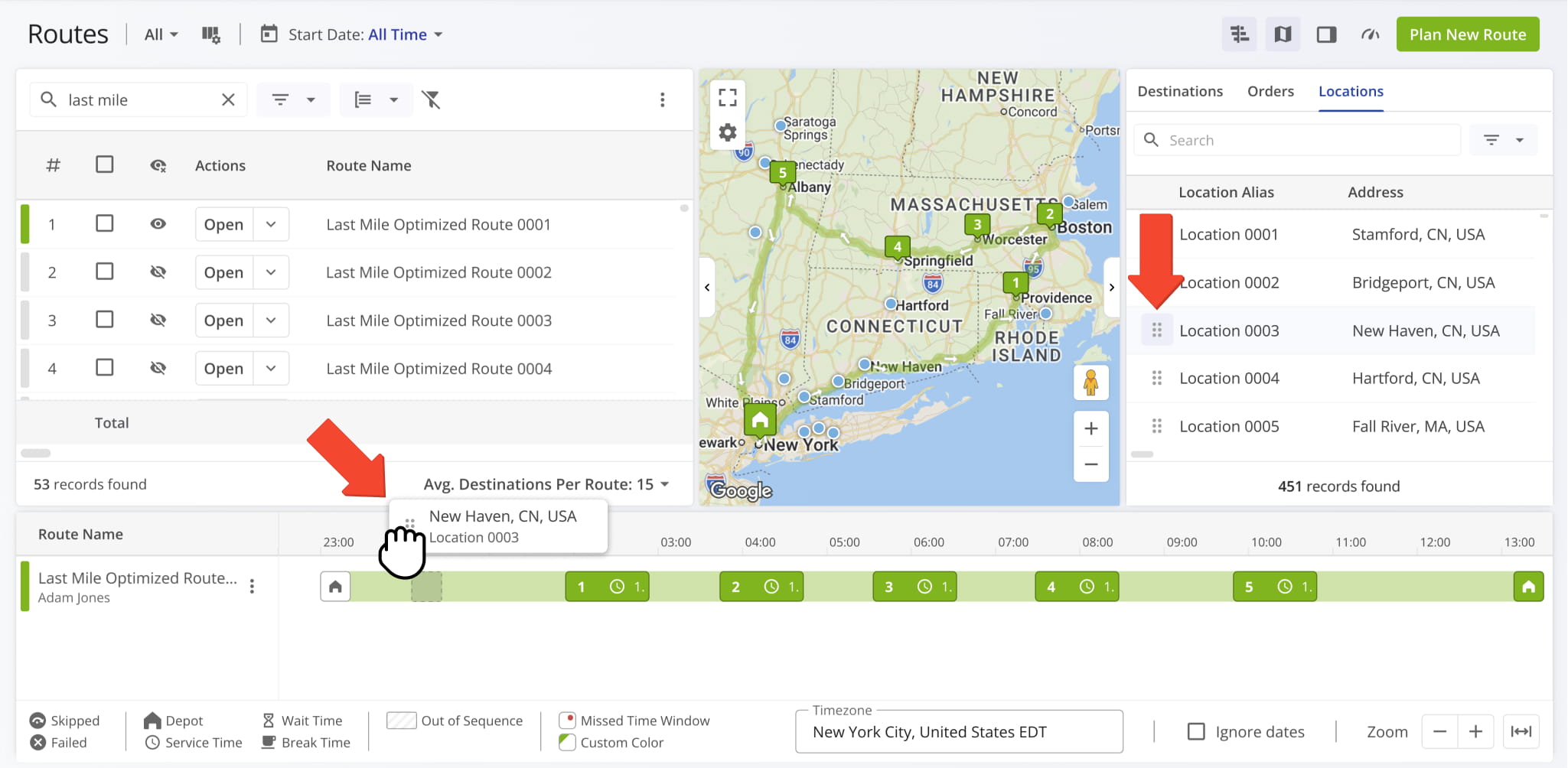This screenshot has height=768, width=1568.
Task: Select all routes header checkbox
Action: pyautogui.click(x=105, y=164)
